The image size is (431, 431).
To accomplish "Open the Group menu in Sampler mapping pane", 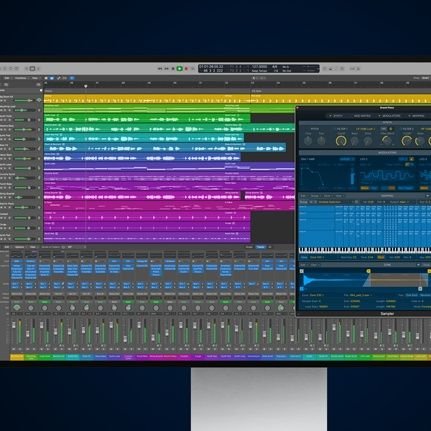I will pyautogui.click(x=315, y=196).
